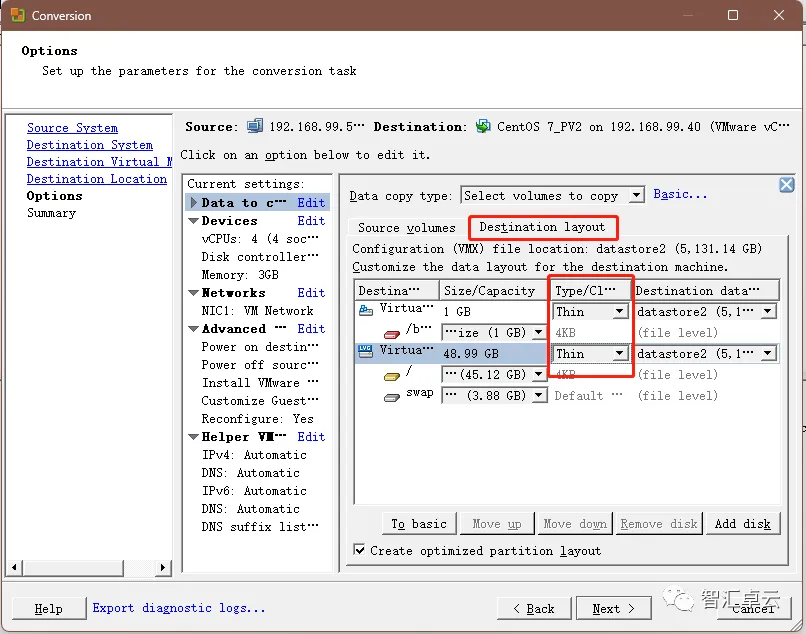Click the destination CentOS VM icon
The height and width of the screenshot is (634, 806).
(x=483, y=126)
